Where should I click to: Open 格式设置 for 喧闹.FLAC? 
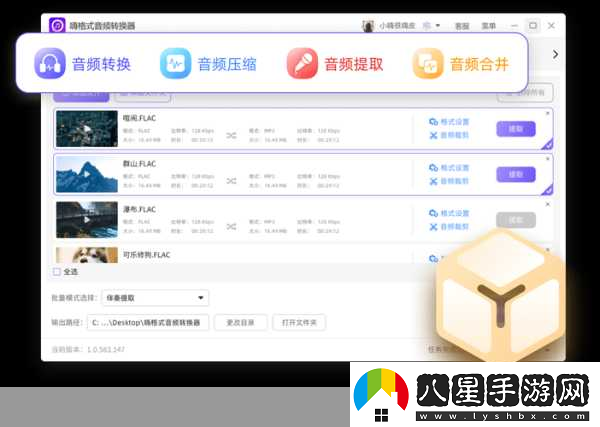coord(449,122)
